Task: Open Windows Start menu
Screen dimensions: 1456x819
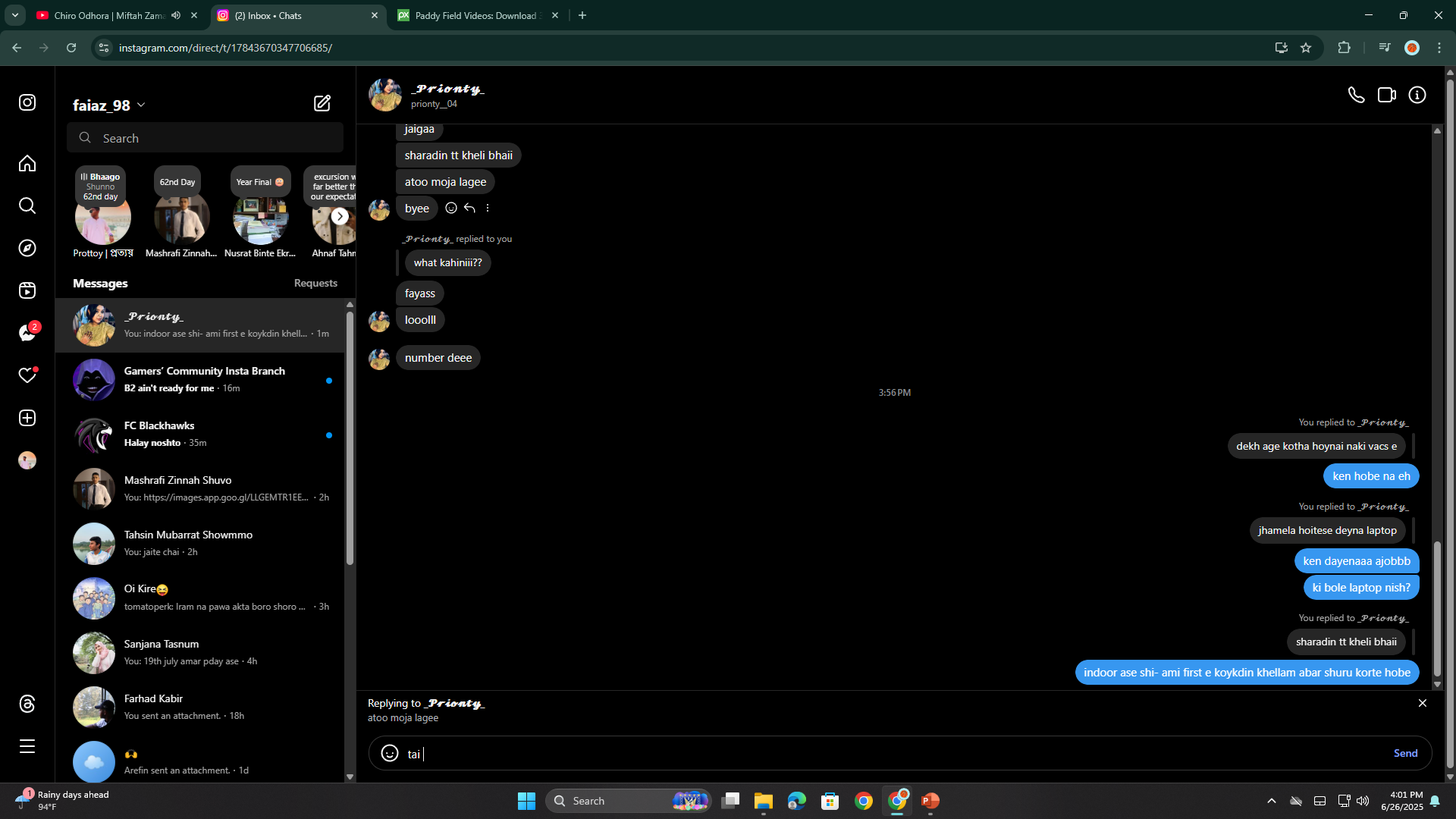Action: click(526, 801)
